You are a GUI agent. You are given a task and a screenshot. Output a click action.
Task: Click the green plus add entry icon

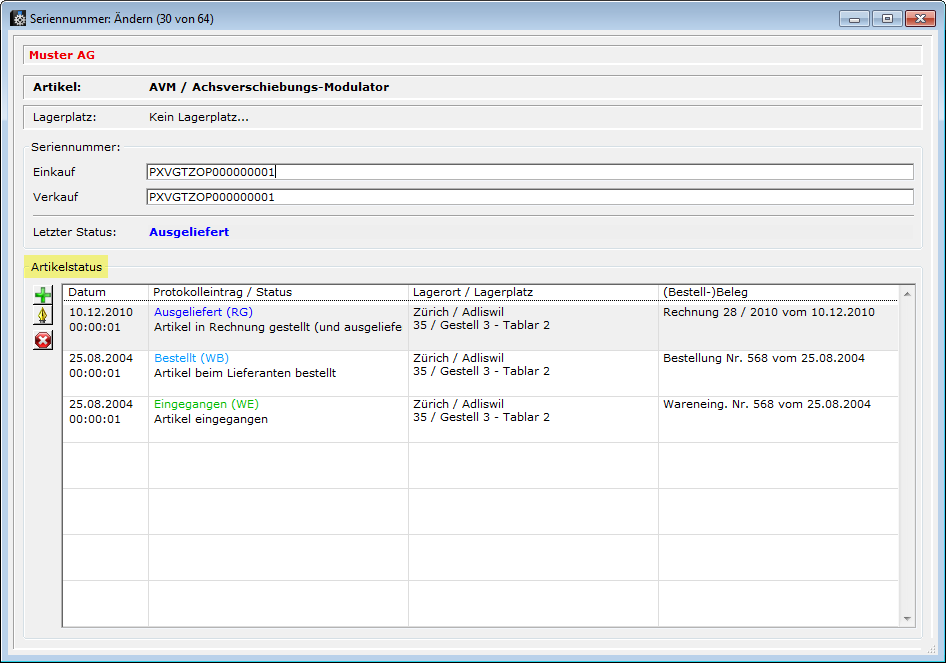tap(43, 296)
